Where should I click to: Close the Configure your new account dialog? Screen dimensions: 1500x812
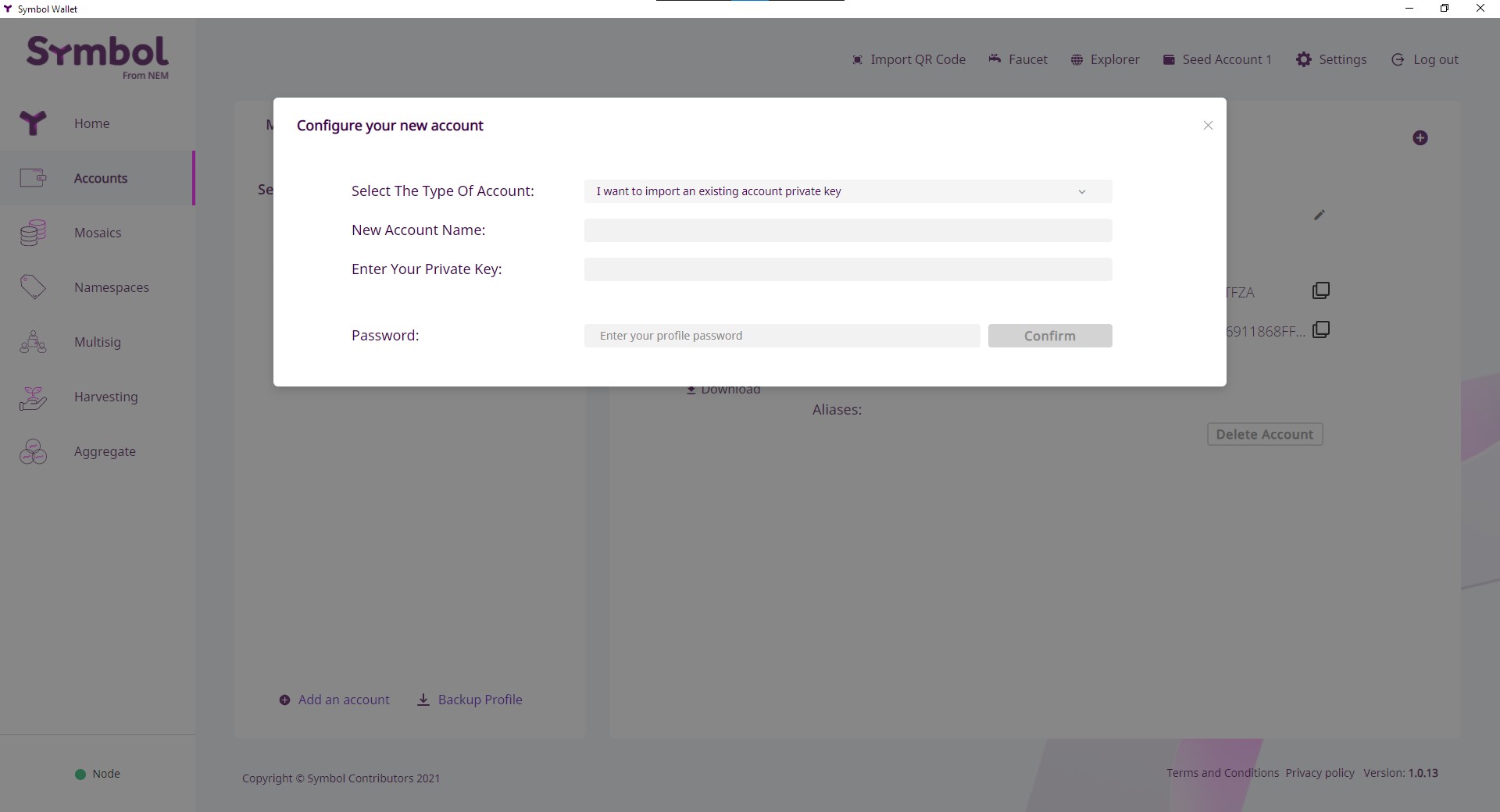(x=1208, y=126)
